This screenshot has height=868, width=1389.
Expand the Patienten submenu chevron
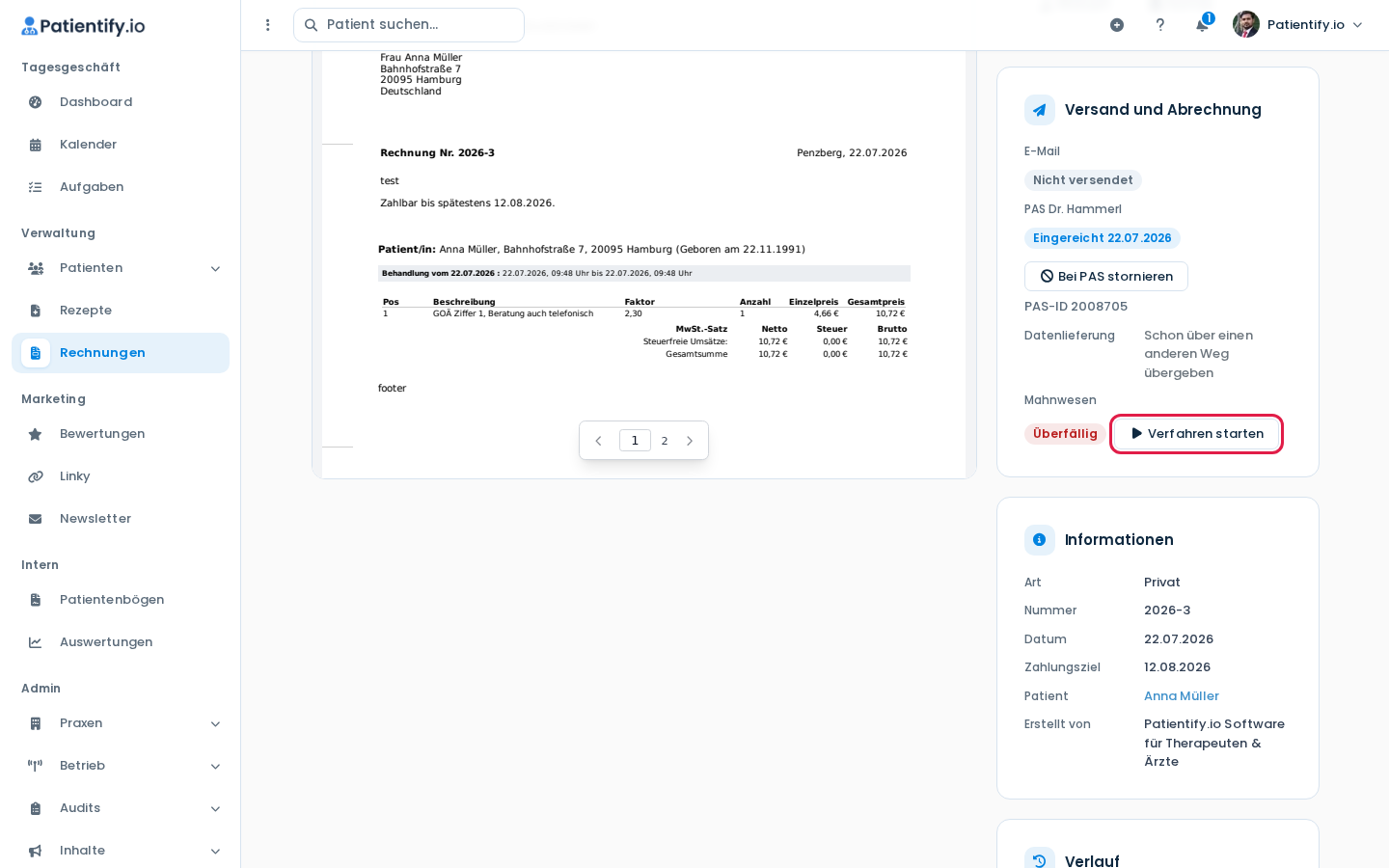pyautogui.click(x=215, y=268)
